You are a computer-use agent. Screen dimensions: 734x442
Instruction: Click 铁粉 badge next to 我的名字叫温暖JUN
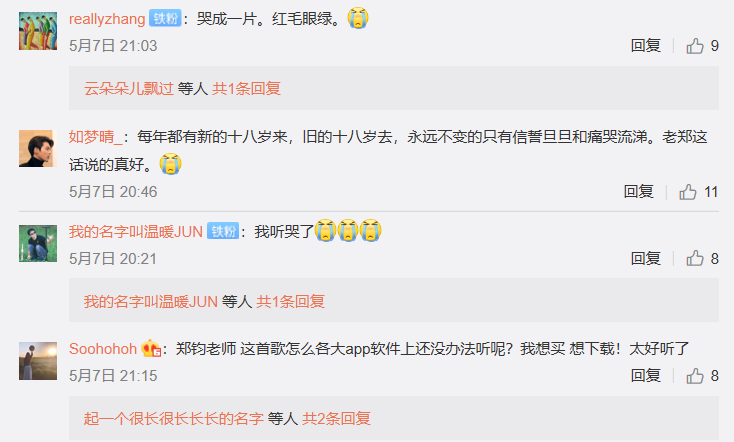coord(223,231)
